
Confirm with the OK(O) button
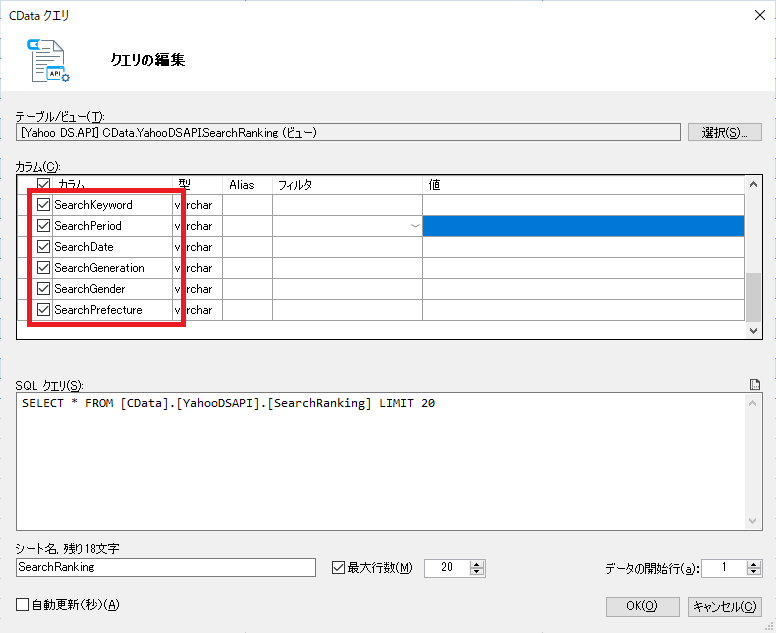click(x=642, y=606)
